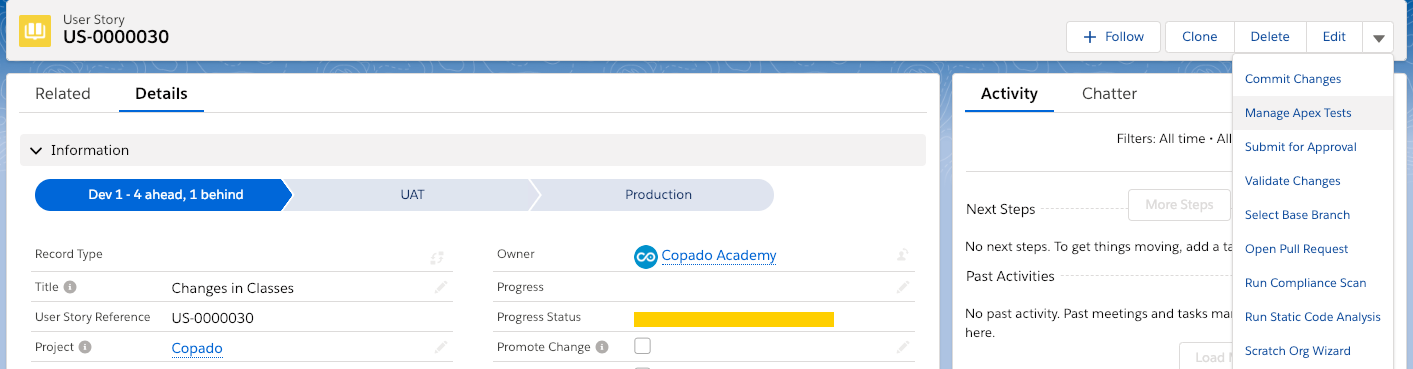1413x369 pixels.
Task: Click the info icon next to Project
Action: pos(85,347)
